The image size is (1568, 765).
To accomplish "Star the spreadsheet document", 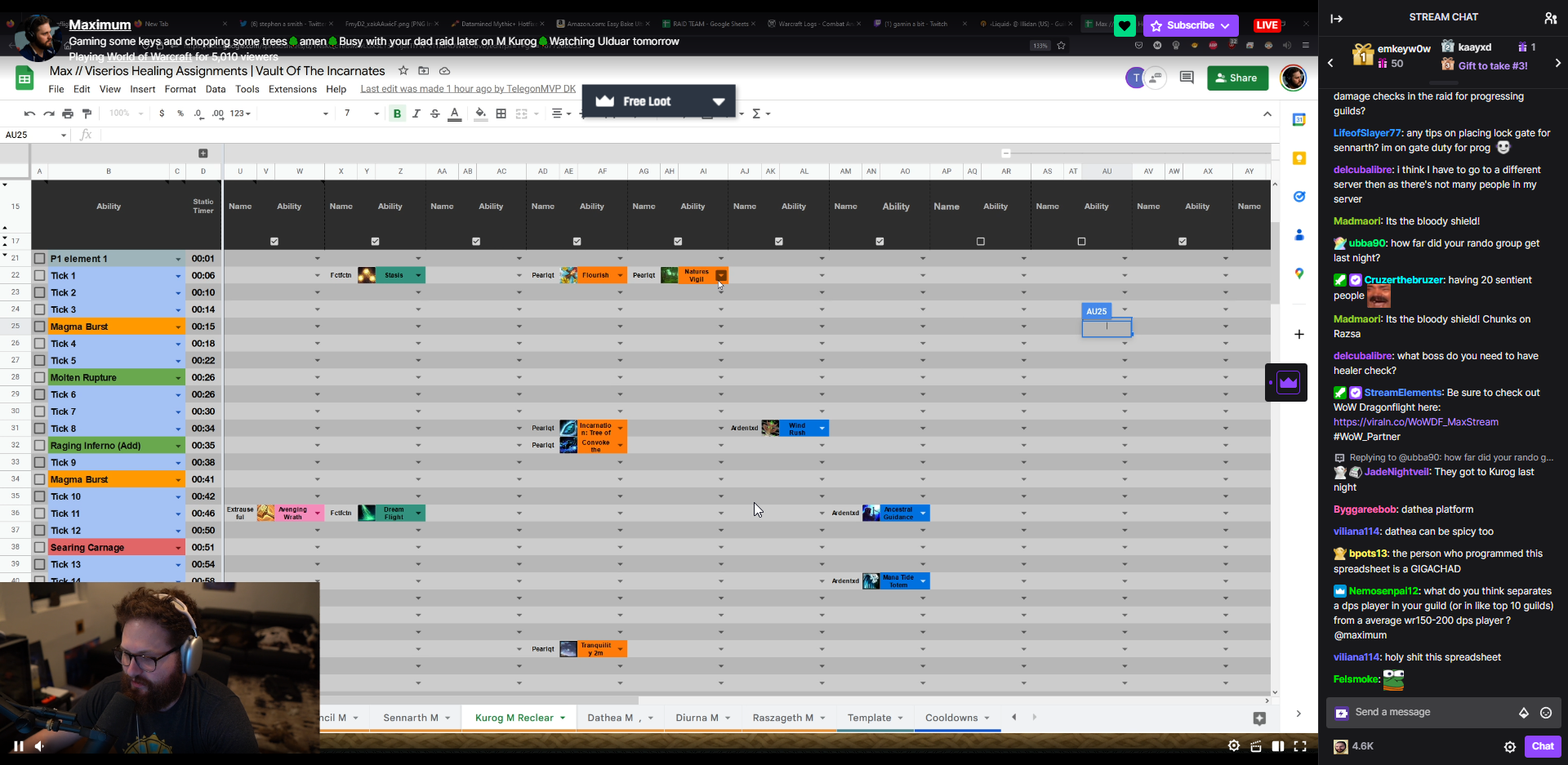I will pyautogui.click(x=403, y=71).
